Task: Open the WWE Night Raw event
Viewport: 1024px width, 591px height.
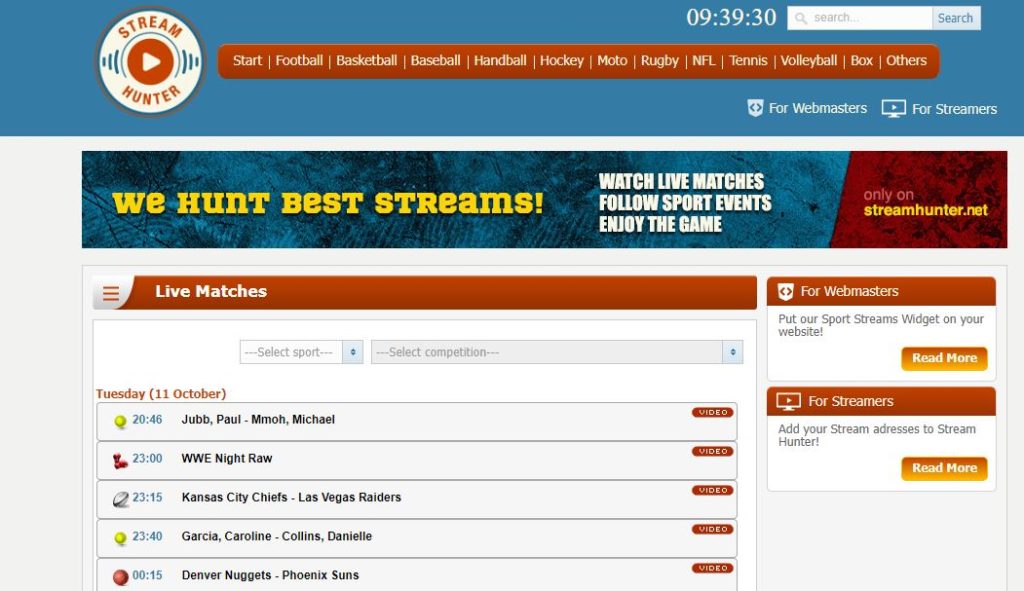Action: [227, 458]
